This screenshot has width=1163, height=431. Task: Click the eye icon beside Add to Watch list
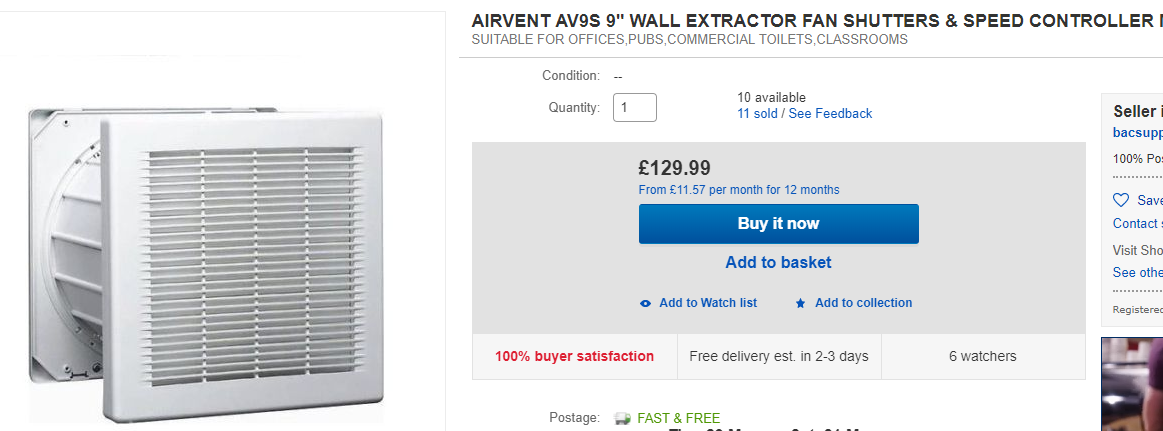[x=646, y=303]
